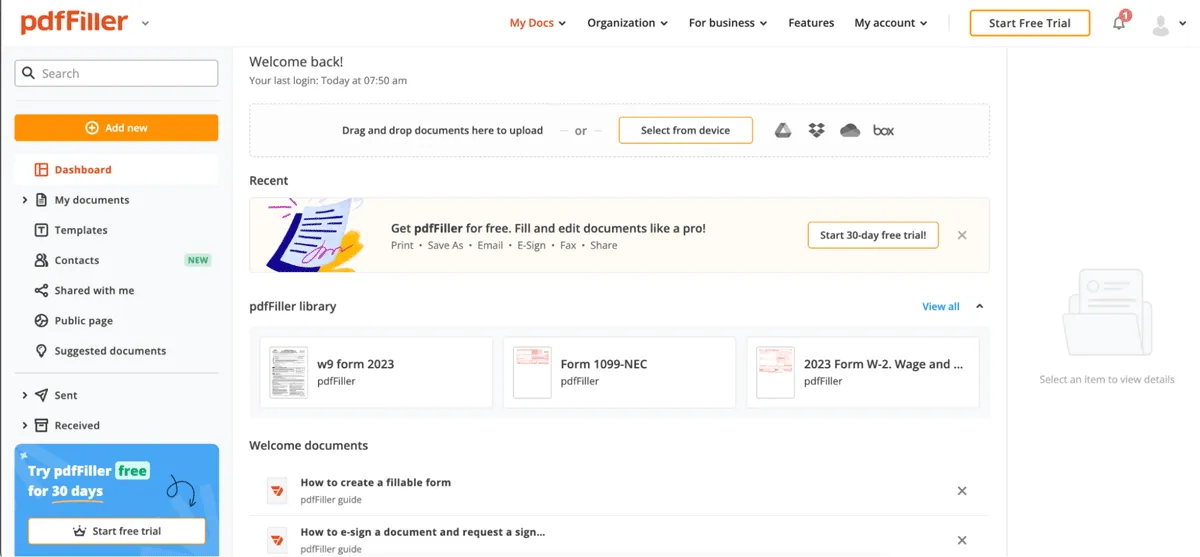Open Shared with me
1200x557 pixels.
(94, 290)
